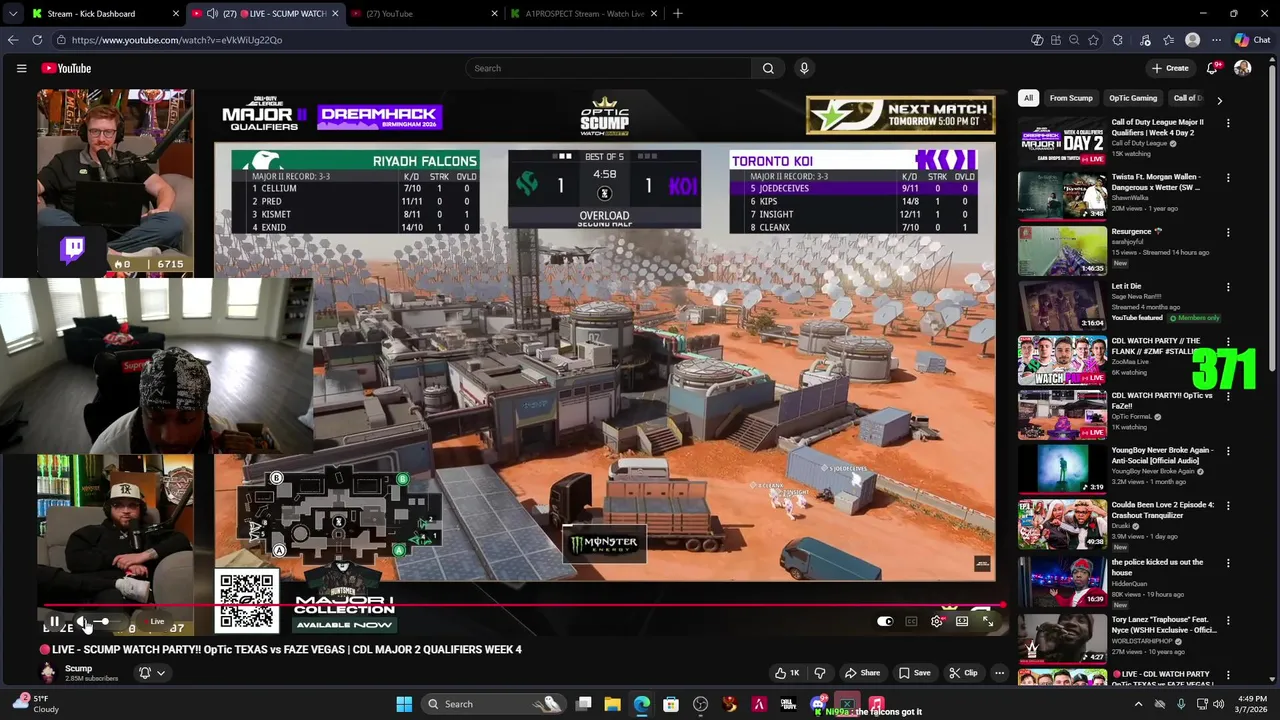Open Scump channel notification preferences dropdown
This screenshot has width=1280, height=720.
(x=151, y=673)
